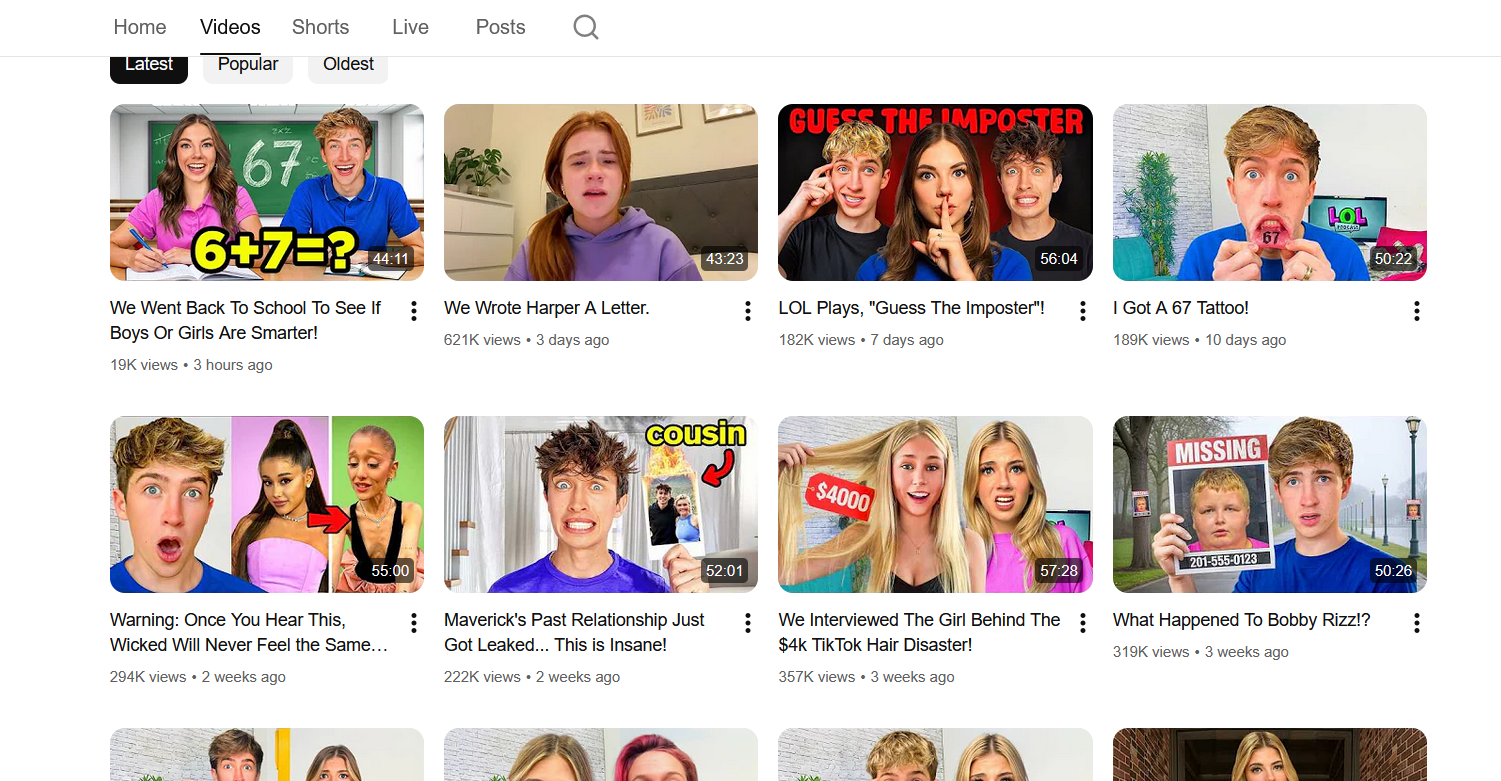
Task: Click the '189K views • 10 days ago' text
Action: pos(1200,340)
